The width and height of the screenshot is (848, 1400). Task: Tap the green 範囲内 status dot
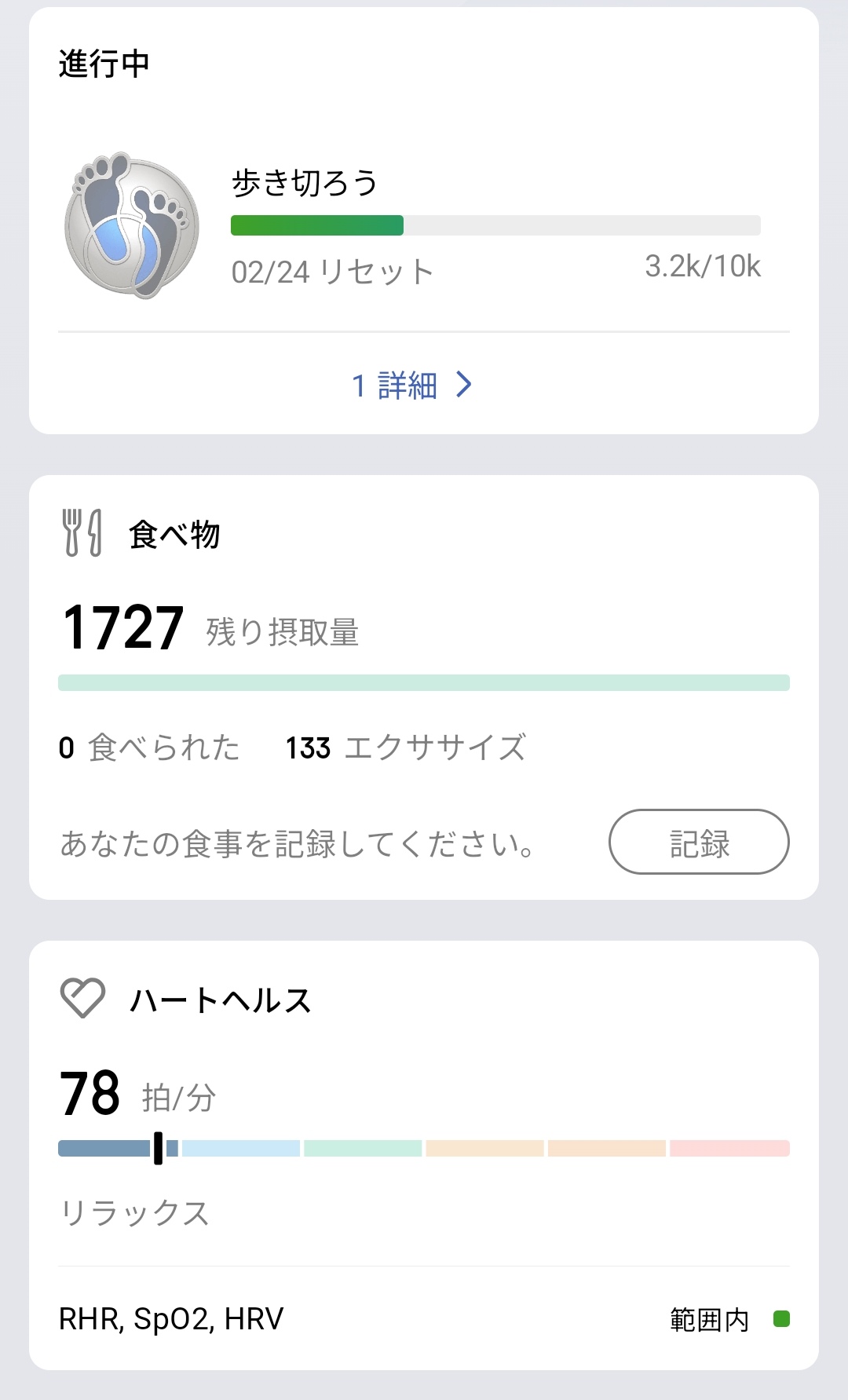coord(781,1318)
